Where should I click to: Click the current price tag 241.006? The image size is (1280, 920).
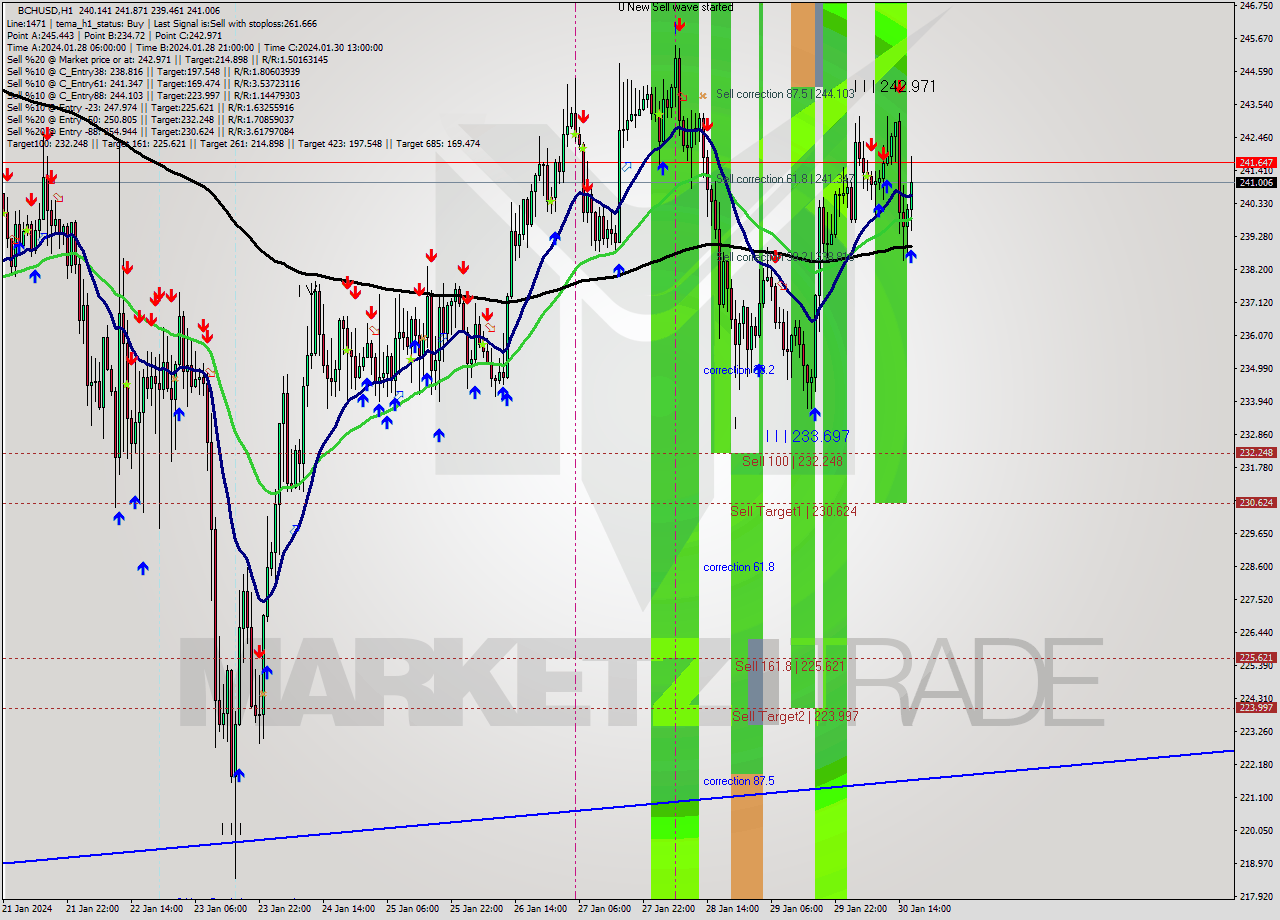[x=1256, y=182]
